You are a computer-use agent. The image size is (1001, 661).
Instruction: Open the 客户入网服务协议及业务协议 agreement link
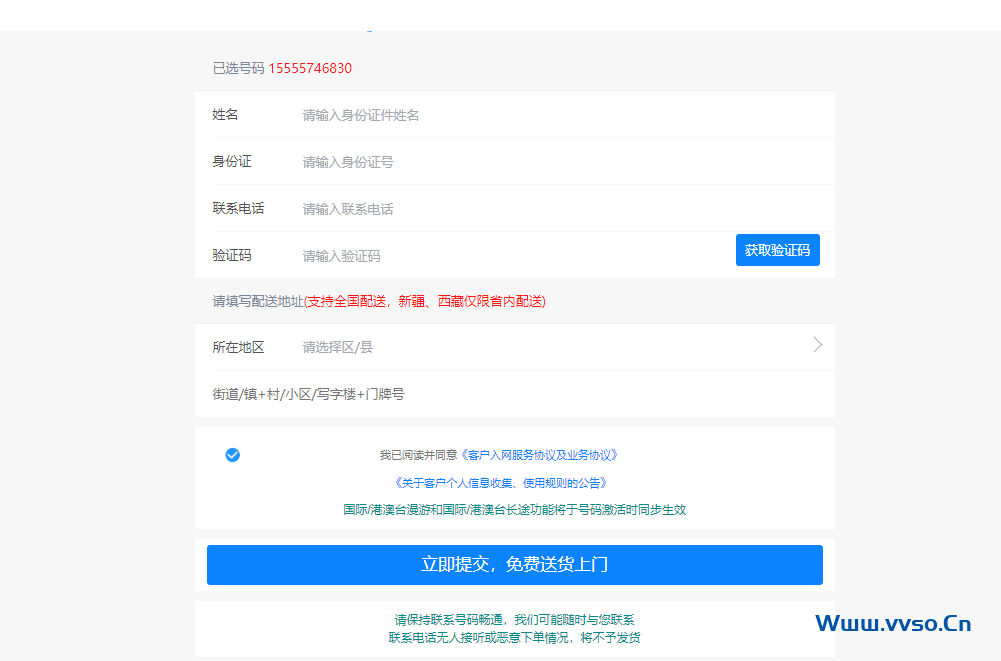click(541, 454)
